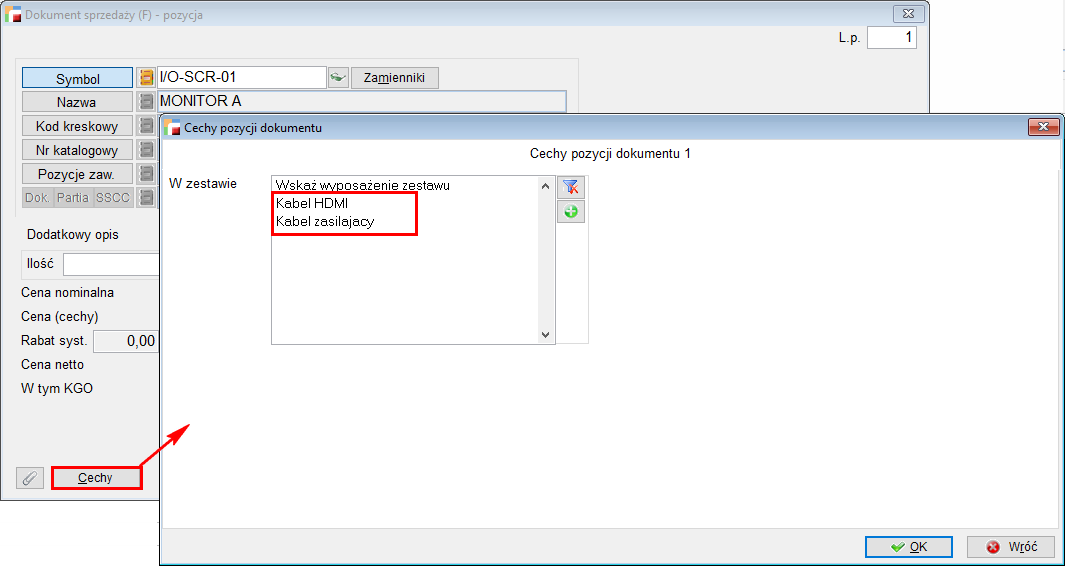
Task: Close the Dokument sprzedaży window
Action: 907,13
